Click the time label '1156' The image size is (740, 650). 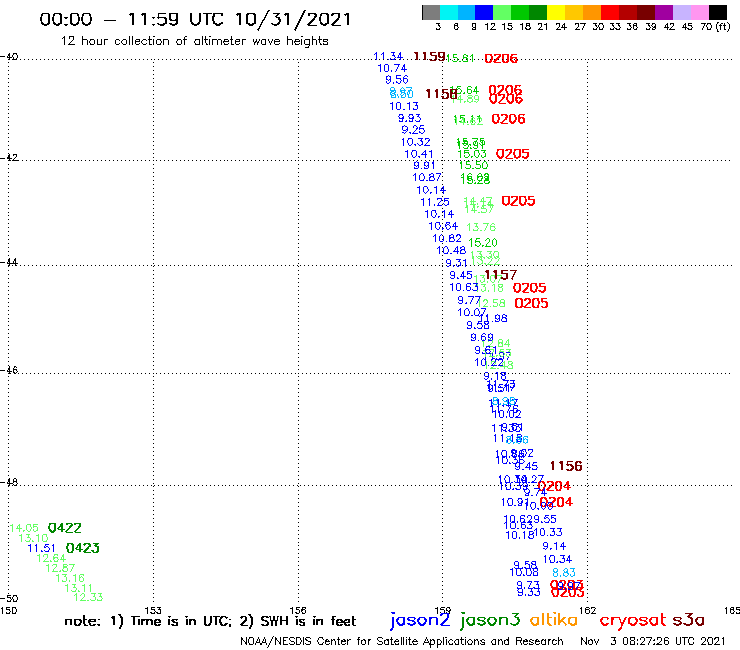tap(566, 466)
